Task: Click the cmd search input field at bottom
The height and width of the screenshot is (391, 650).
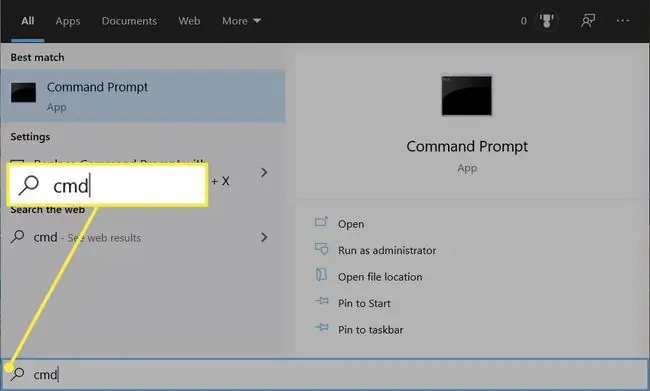Action: pos(325,374)
